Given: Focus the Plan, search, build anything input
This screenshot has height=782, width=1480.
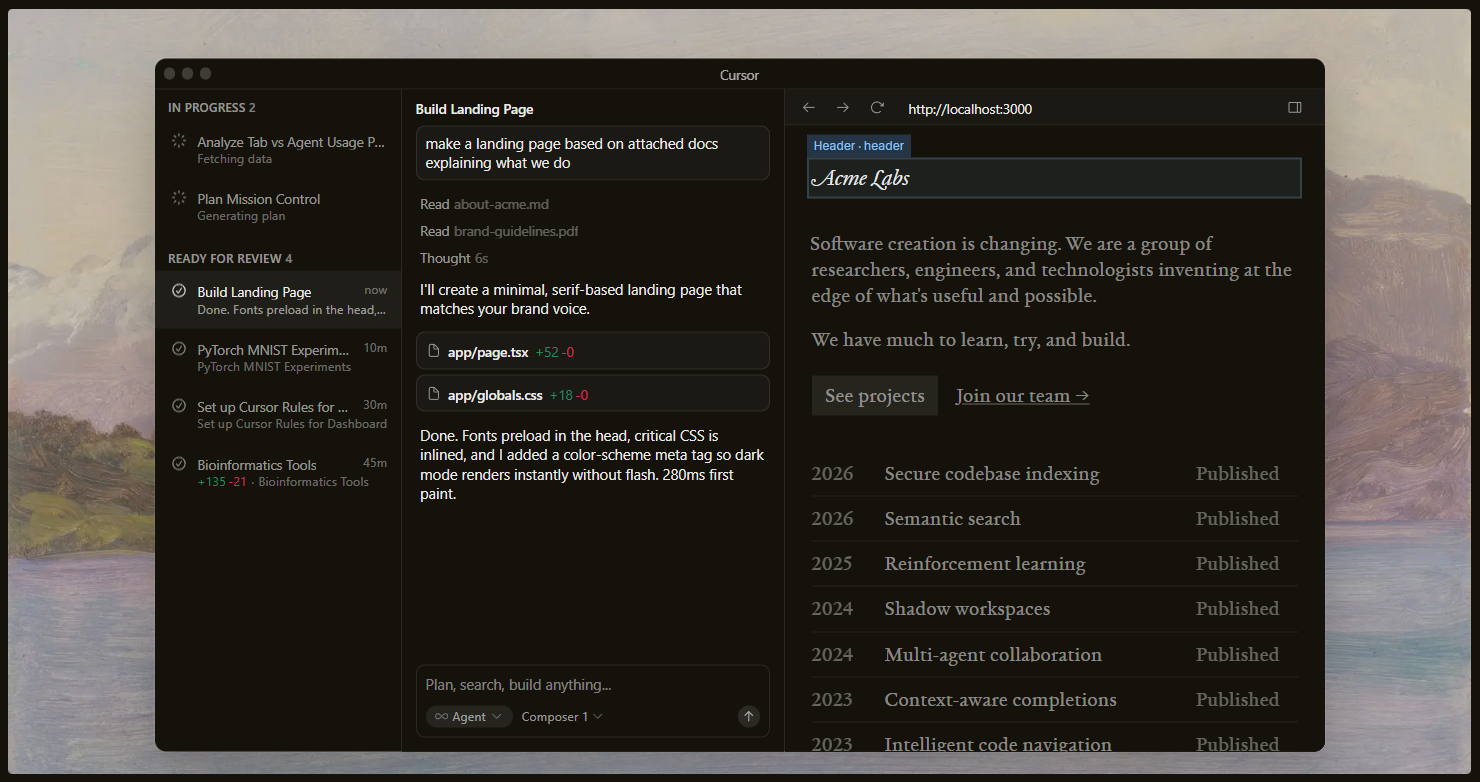Looking at the screenshot, I should coord(592,685).
